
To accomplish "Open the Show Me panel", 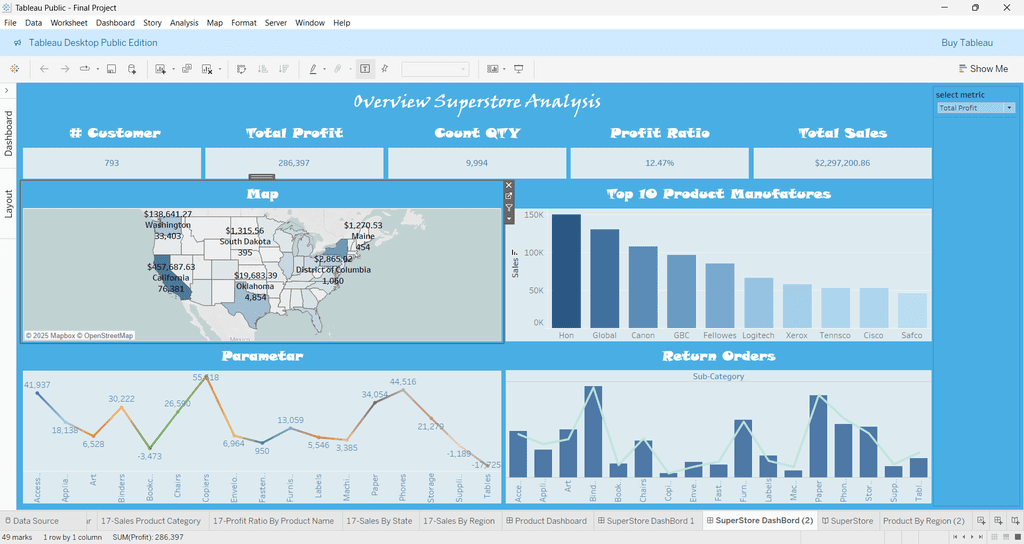I will point(983,69).
